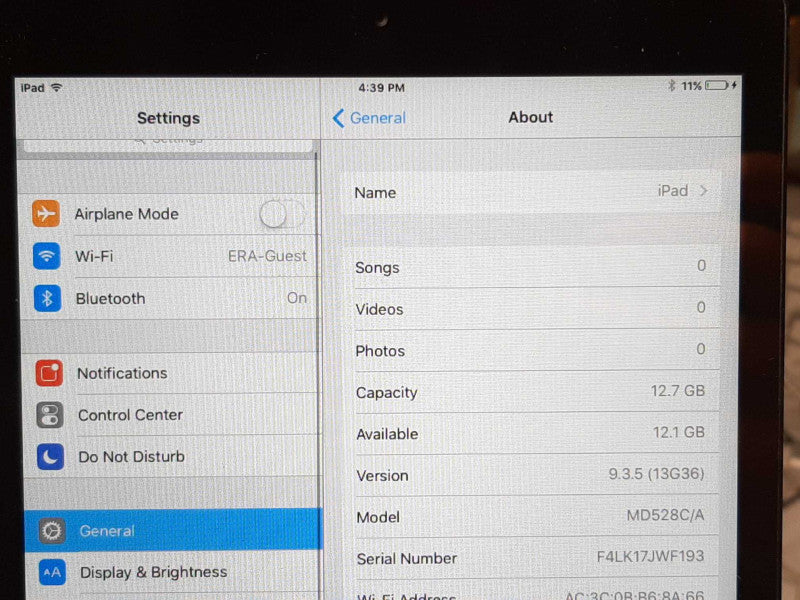Tap the device name value iPad
The image size is (800, 600).
click(x=672, y=191)
